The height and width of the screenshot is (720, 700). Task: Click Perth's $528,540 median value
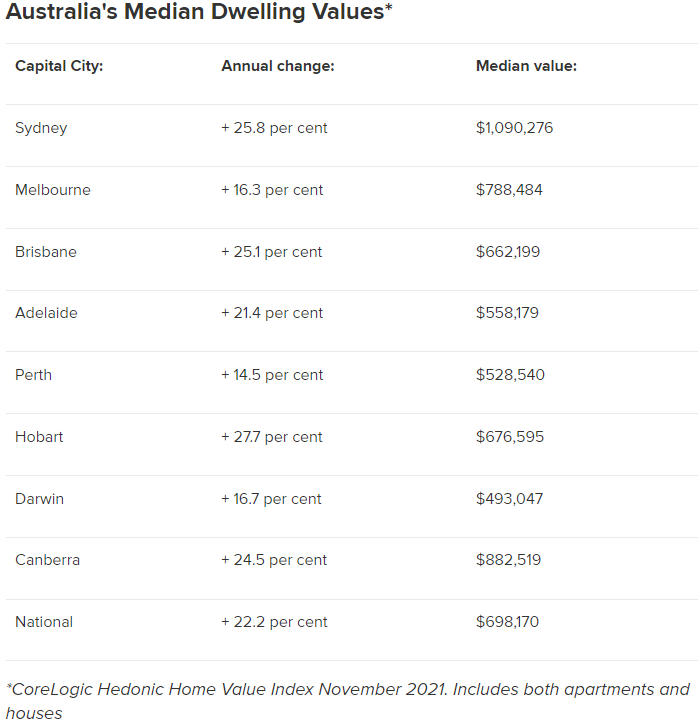point(510,375)
